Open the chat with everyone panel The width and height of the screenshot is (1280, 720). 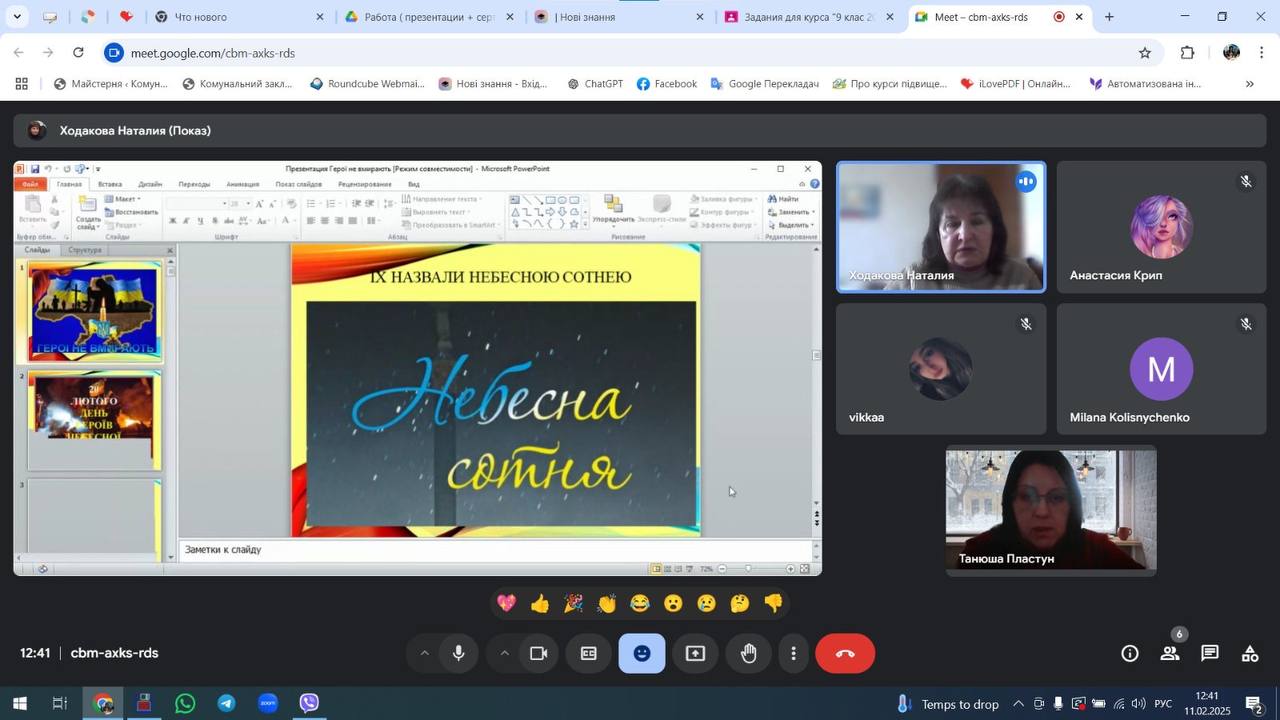[1210, 654]
